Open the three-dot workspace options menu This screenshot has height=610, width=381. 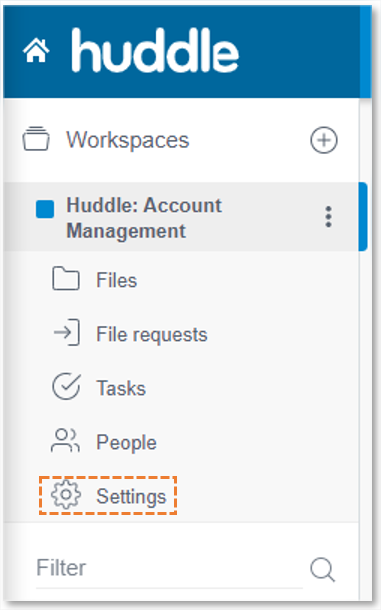pos(328,217)
